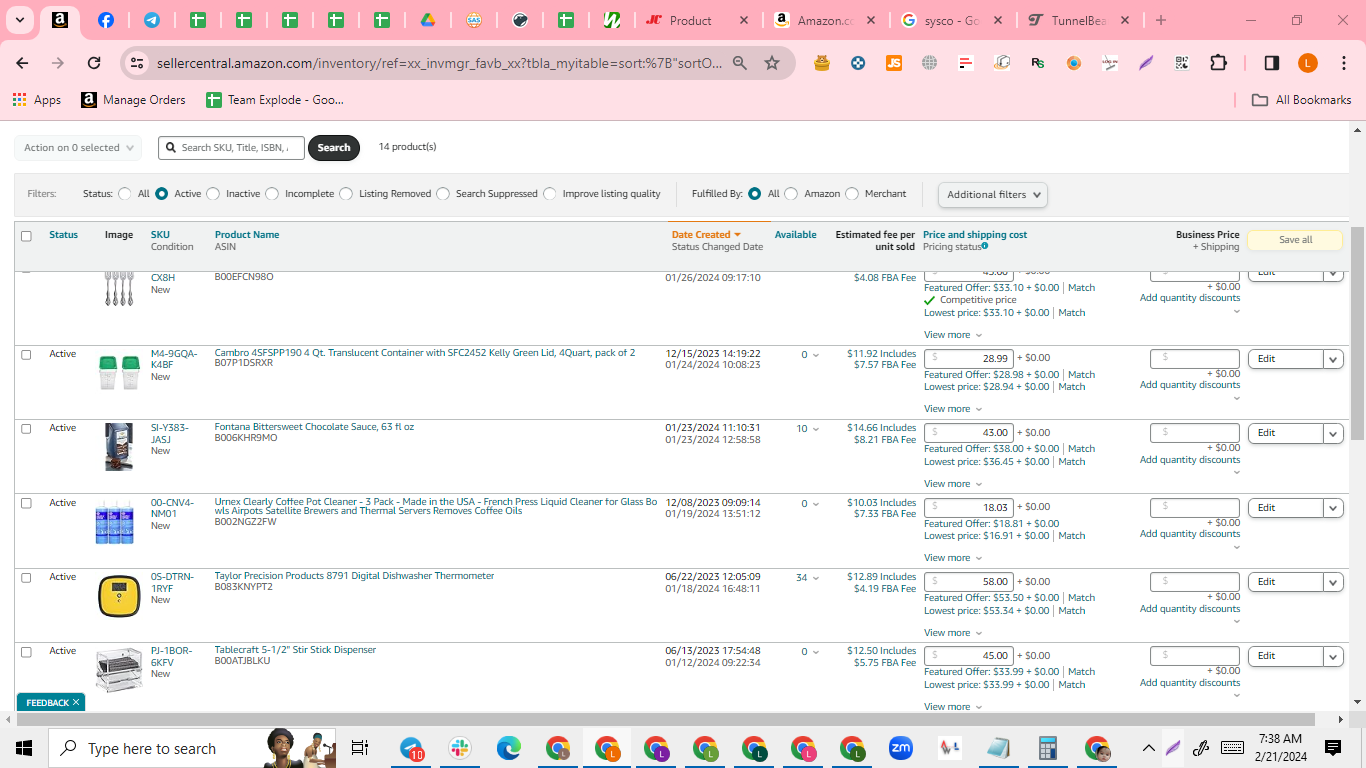Click the JS extension icon
The width and height of the screenshot is (1366, 768).
pyautogui.click(x=894, y=63)
